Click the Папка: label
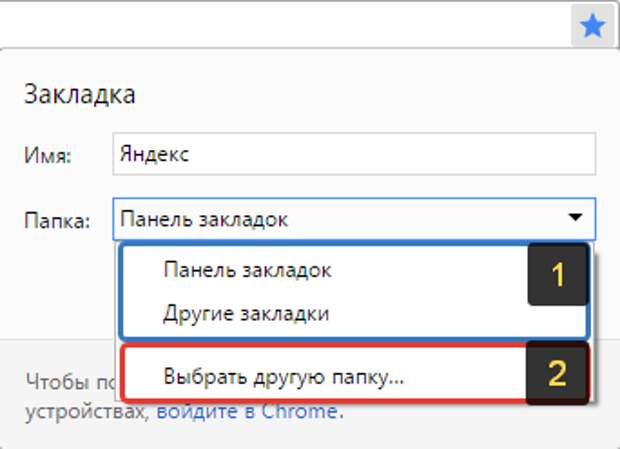The width and height of the screenshot is (620, 449). (x=57, y=219)
